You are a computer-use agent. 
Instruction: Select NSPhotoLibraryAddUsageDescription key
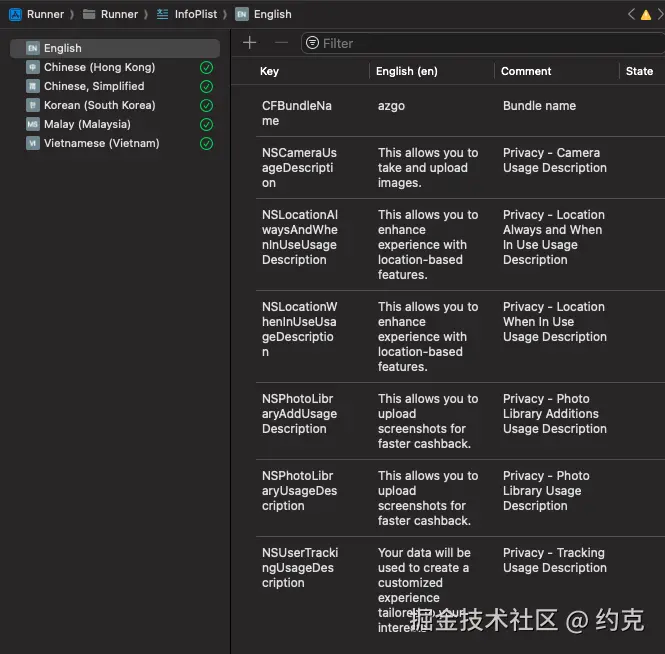pos(299,414)
